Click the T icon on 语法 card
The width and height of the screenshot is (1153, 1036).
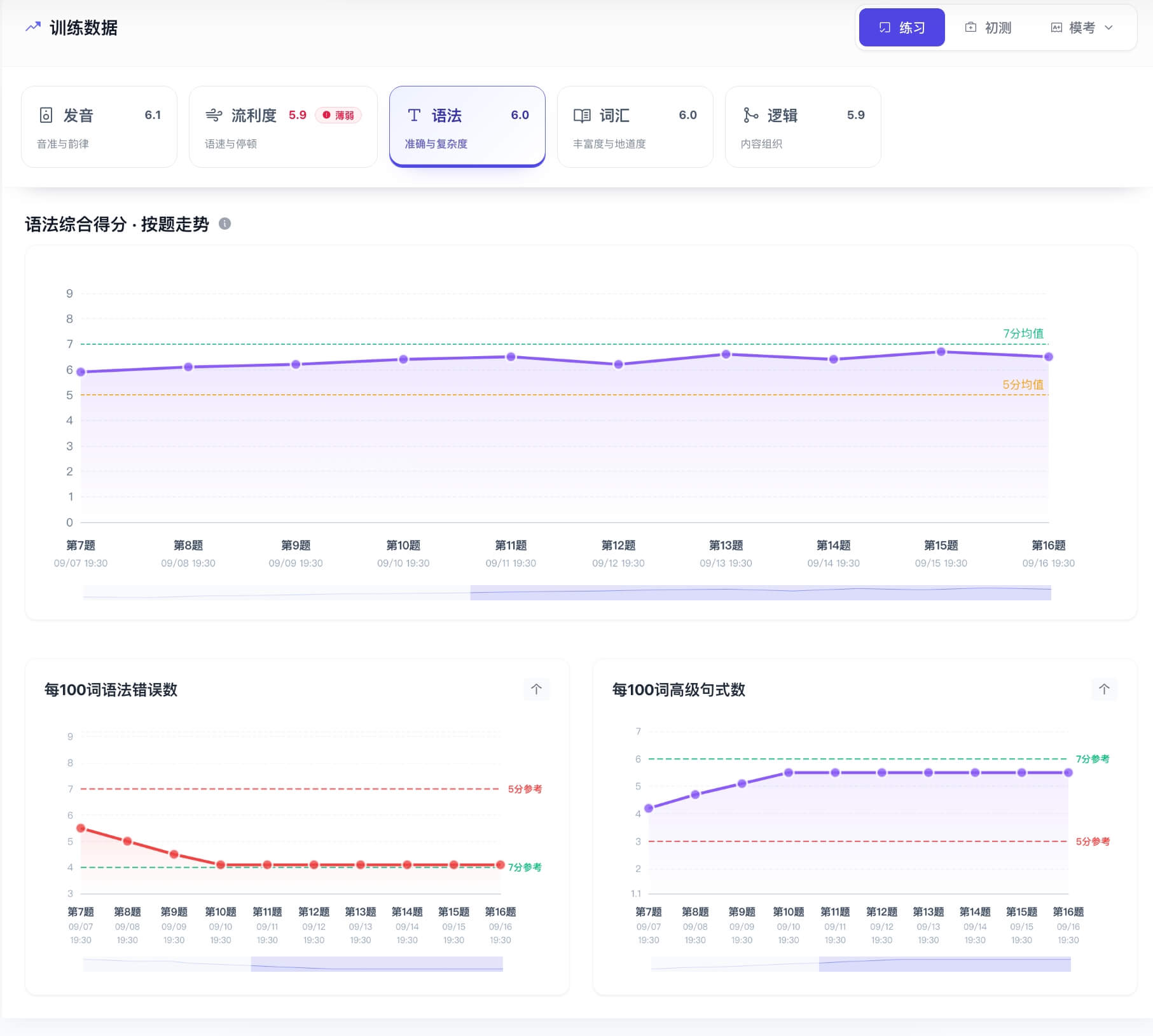[x=414, y=115]
